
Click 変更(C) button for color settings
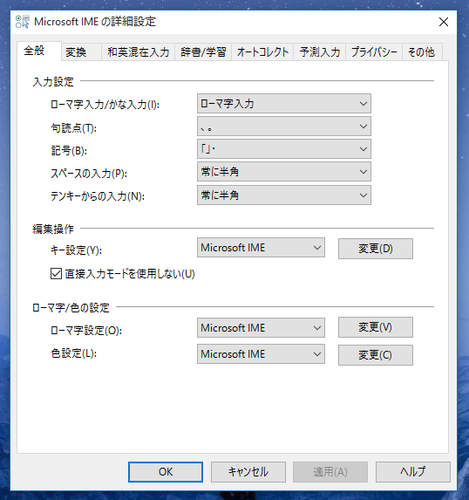(x=375, y=355)
